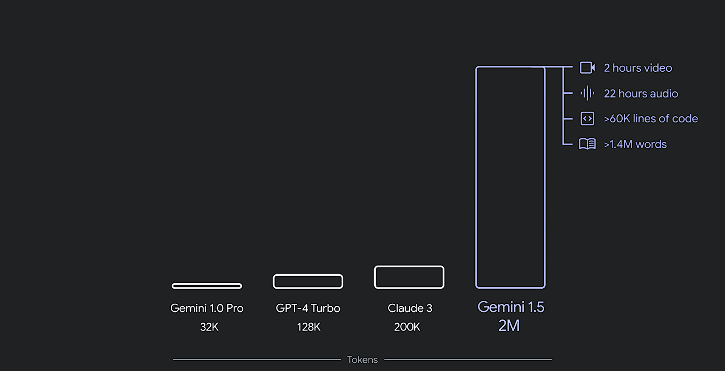
Task: Click the 'Tokens' axis label
Action: point(362,359)
